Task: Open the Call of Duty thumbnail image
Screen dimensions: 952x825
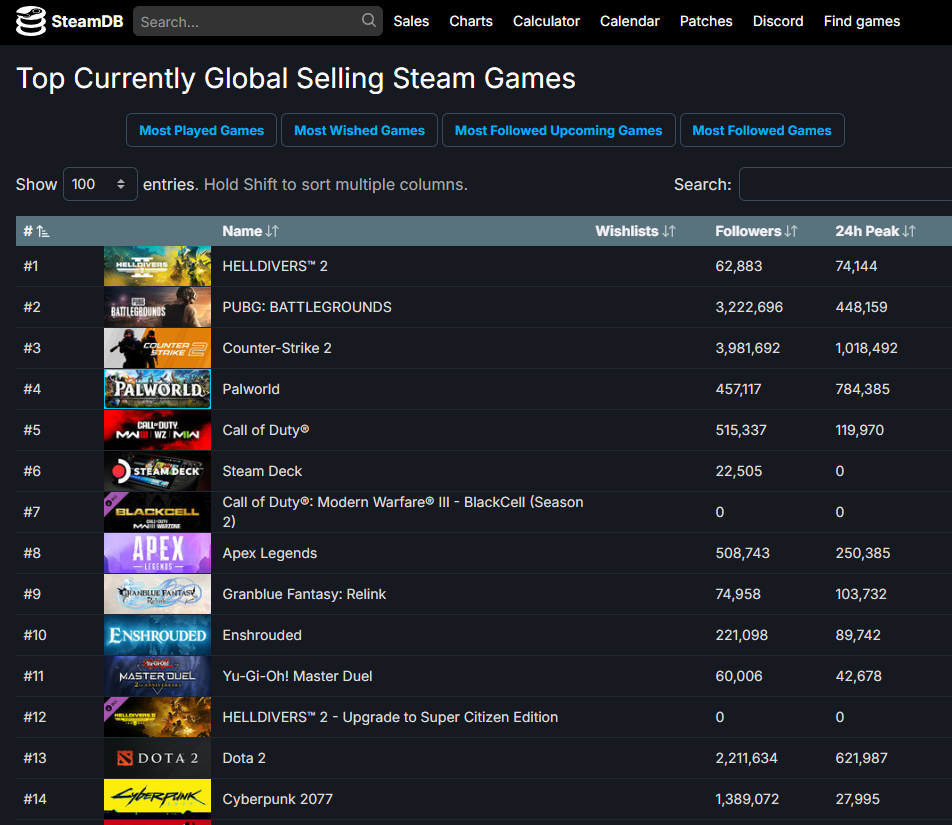Action: pos(157,430)
